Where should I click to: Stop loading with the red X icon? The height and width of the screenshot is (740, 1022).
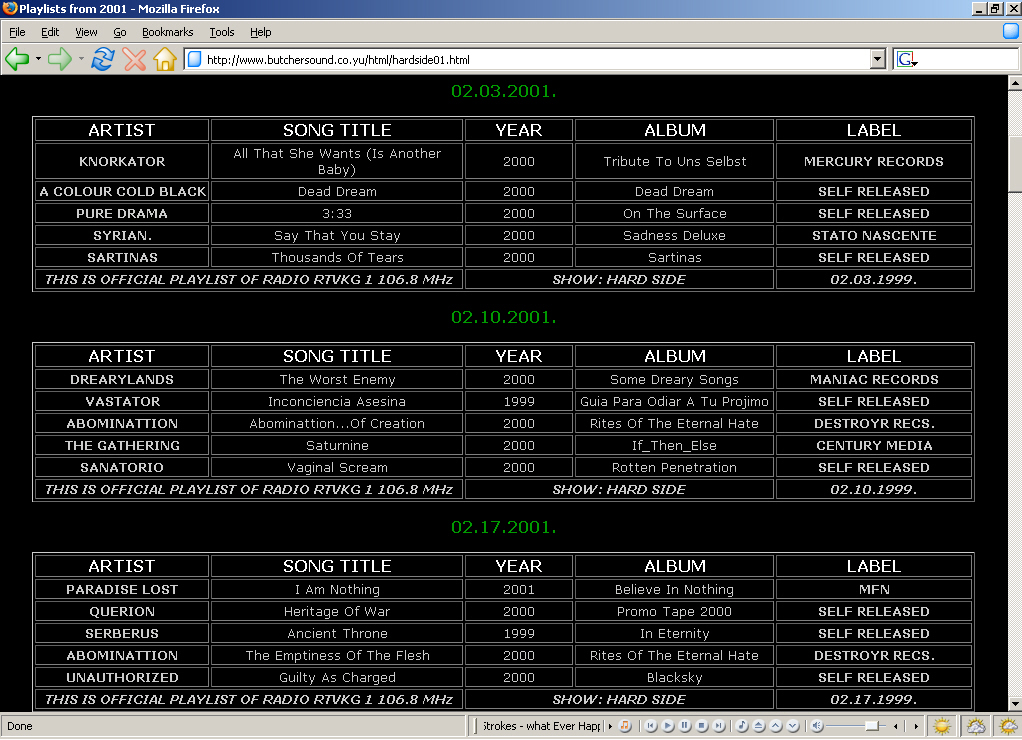coord(134,59)
